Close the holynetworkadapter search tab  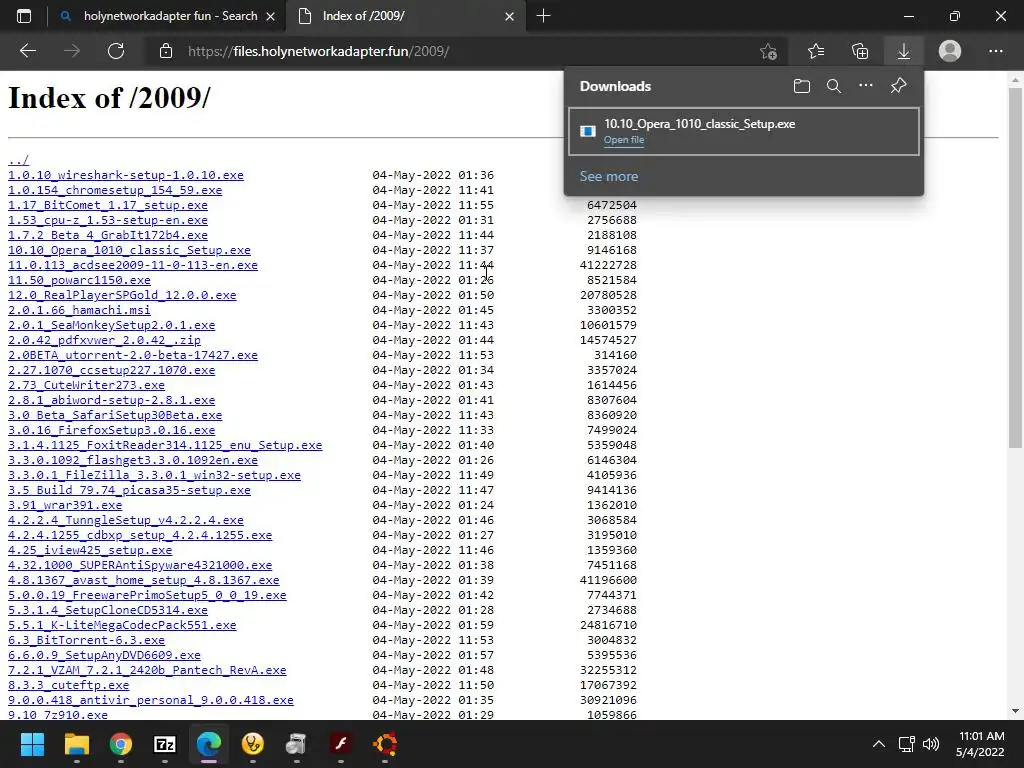point(270,16)
